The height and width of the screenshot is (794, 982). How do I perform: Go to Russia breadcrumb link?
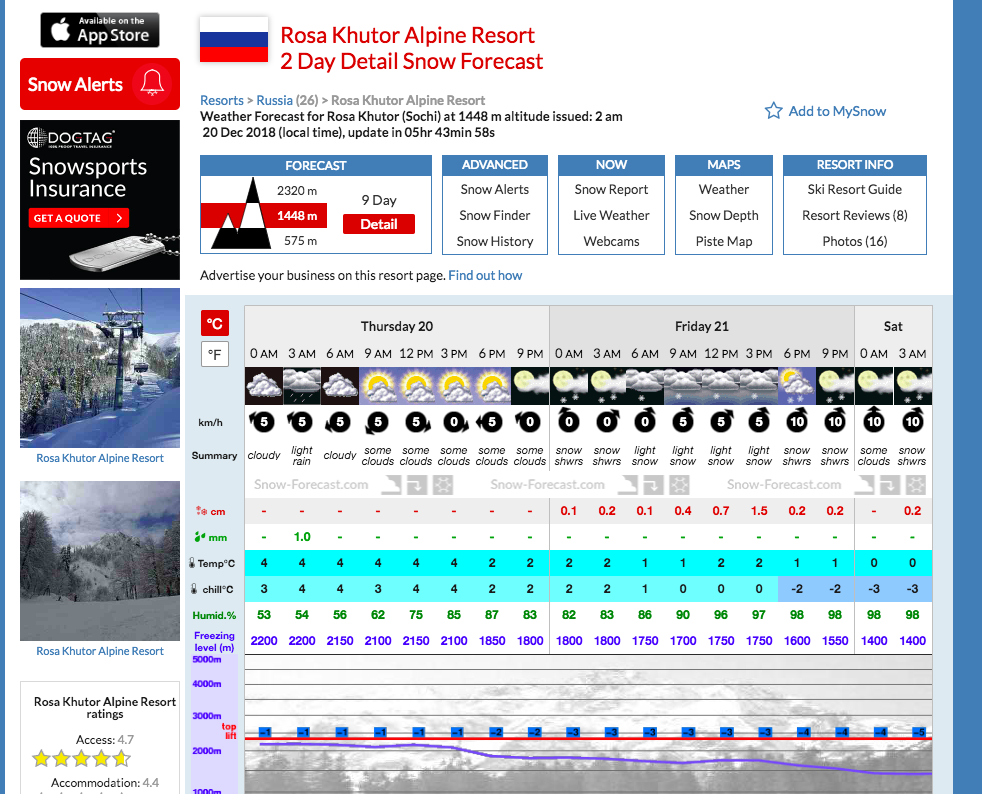(274, 100)
